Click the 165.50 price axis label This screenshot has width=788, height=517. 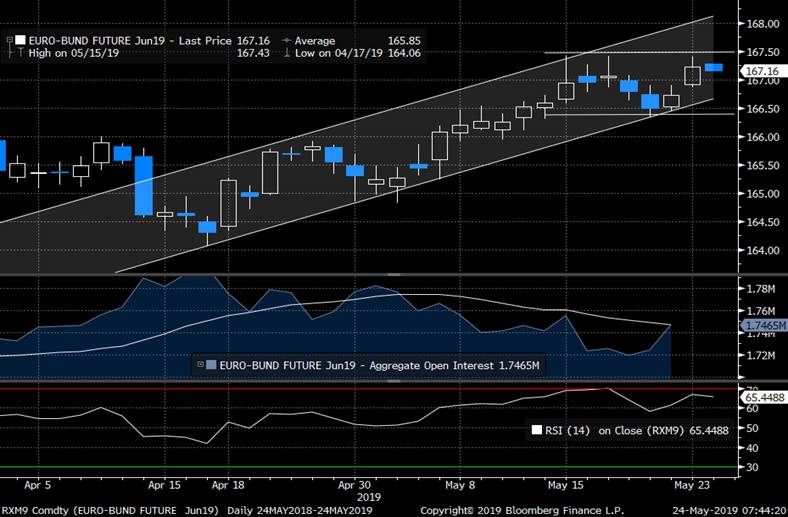point(762,166)
